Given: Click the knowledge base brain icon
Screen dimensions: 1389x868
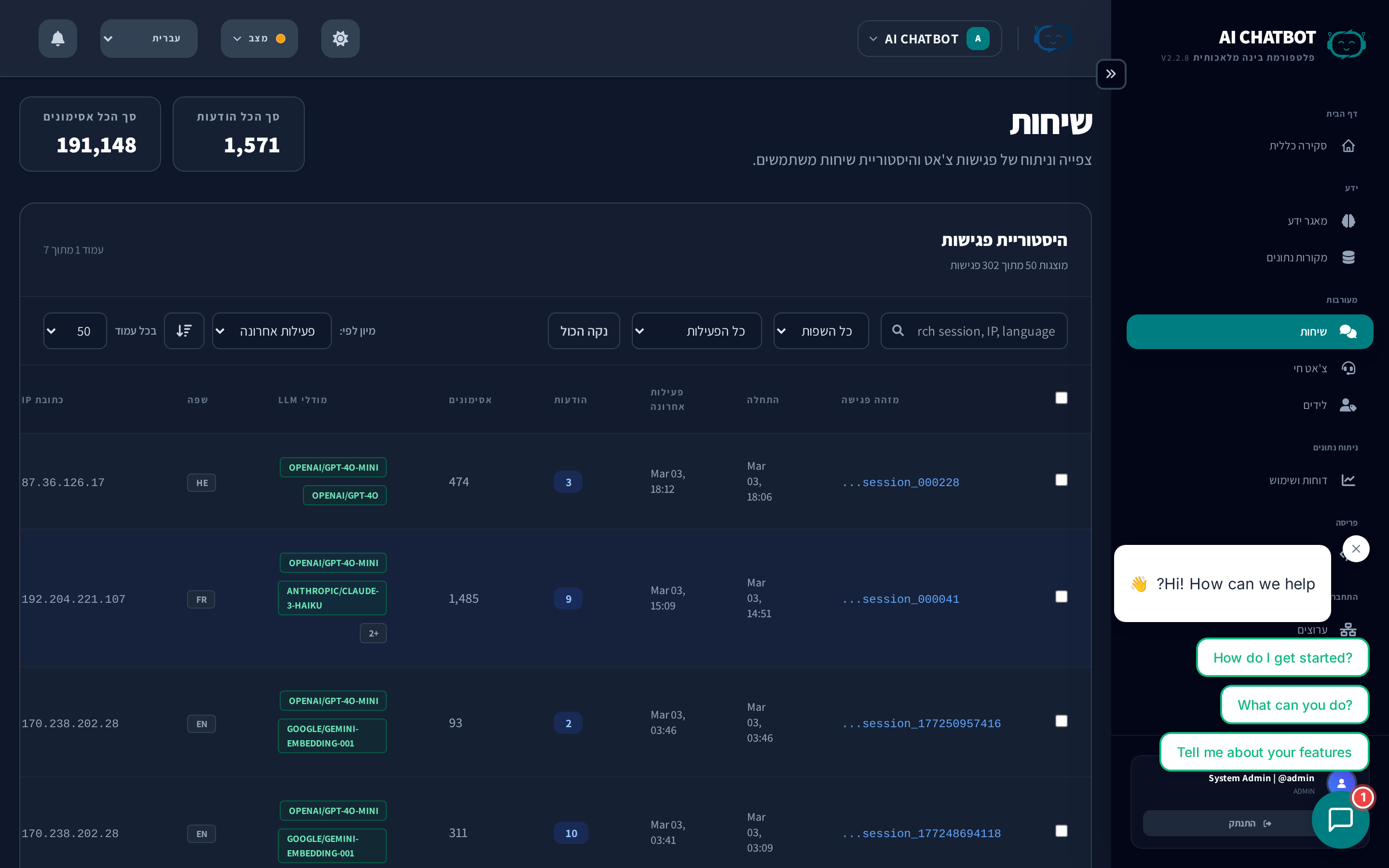Looking at the screenshot, I should 1348,221.
